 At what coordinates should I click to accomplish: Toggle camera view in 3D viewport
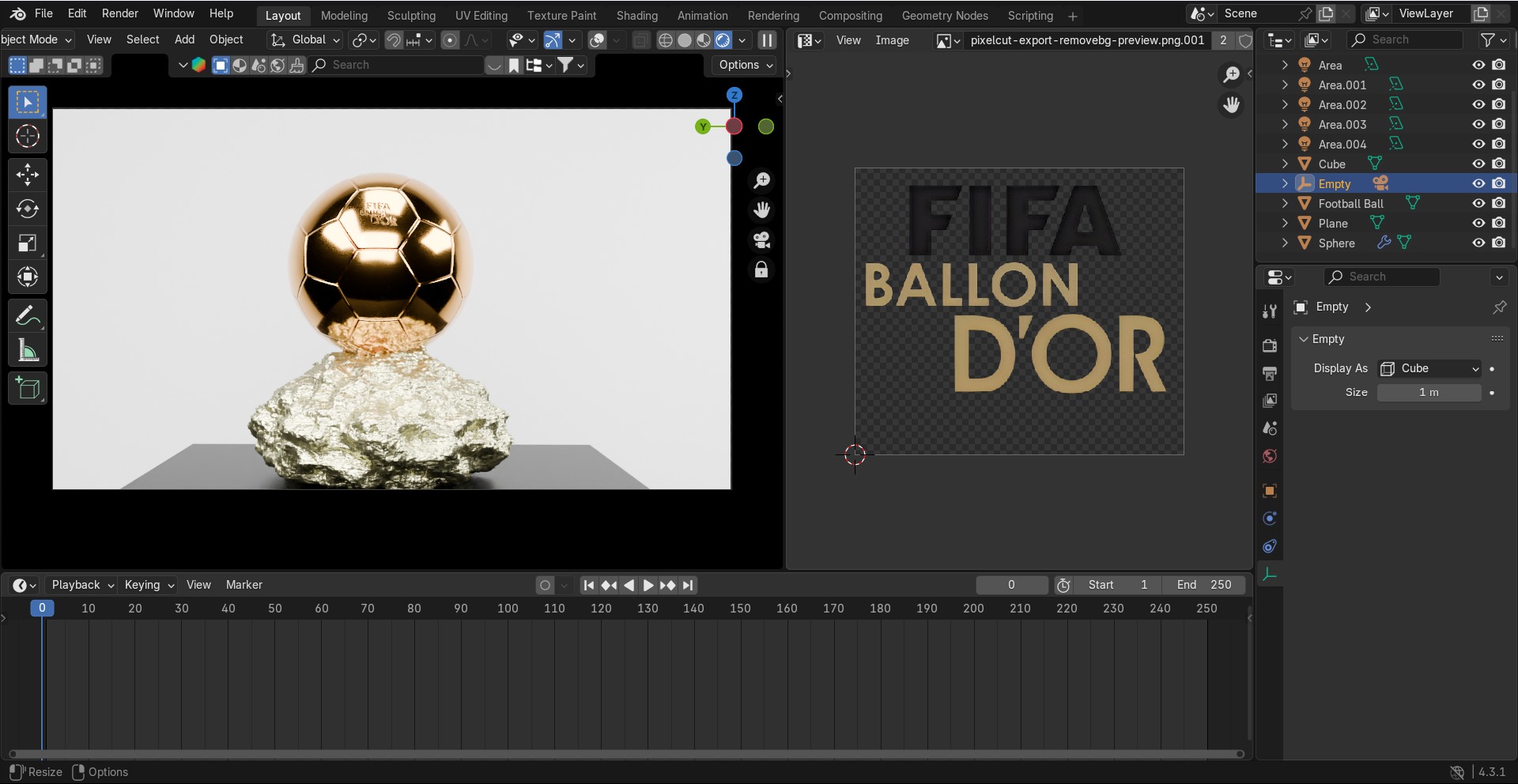point(761,240)
